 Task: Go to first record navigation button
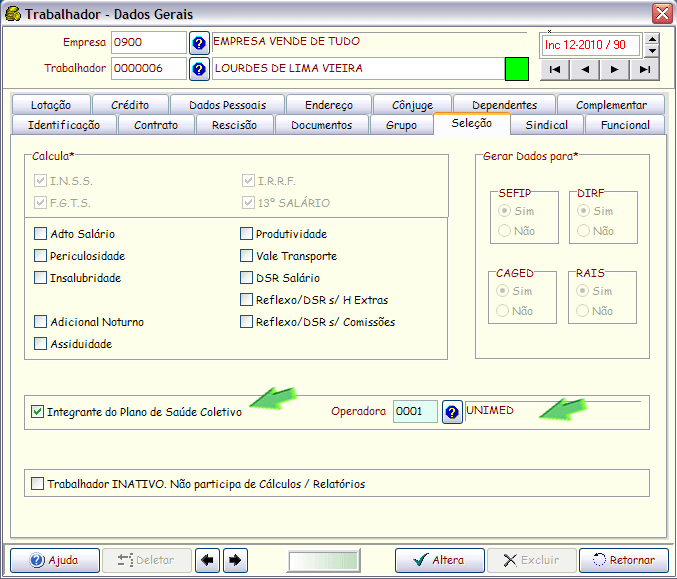pos(555,70)
